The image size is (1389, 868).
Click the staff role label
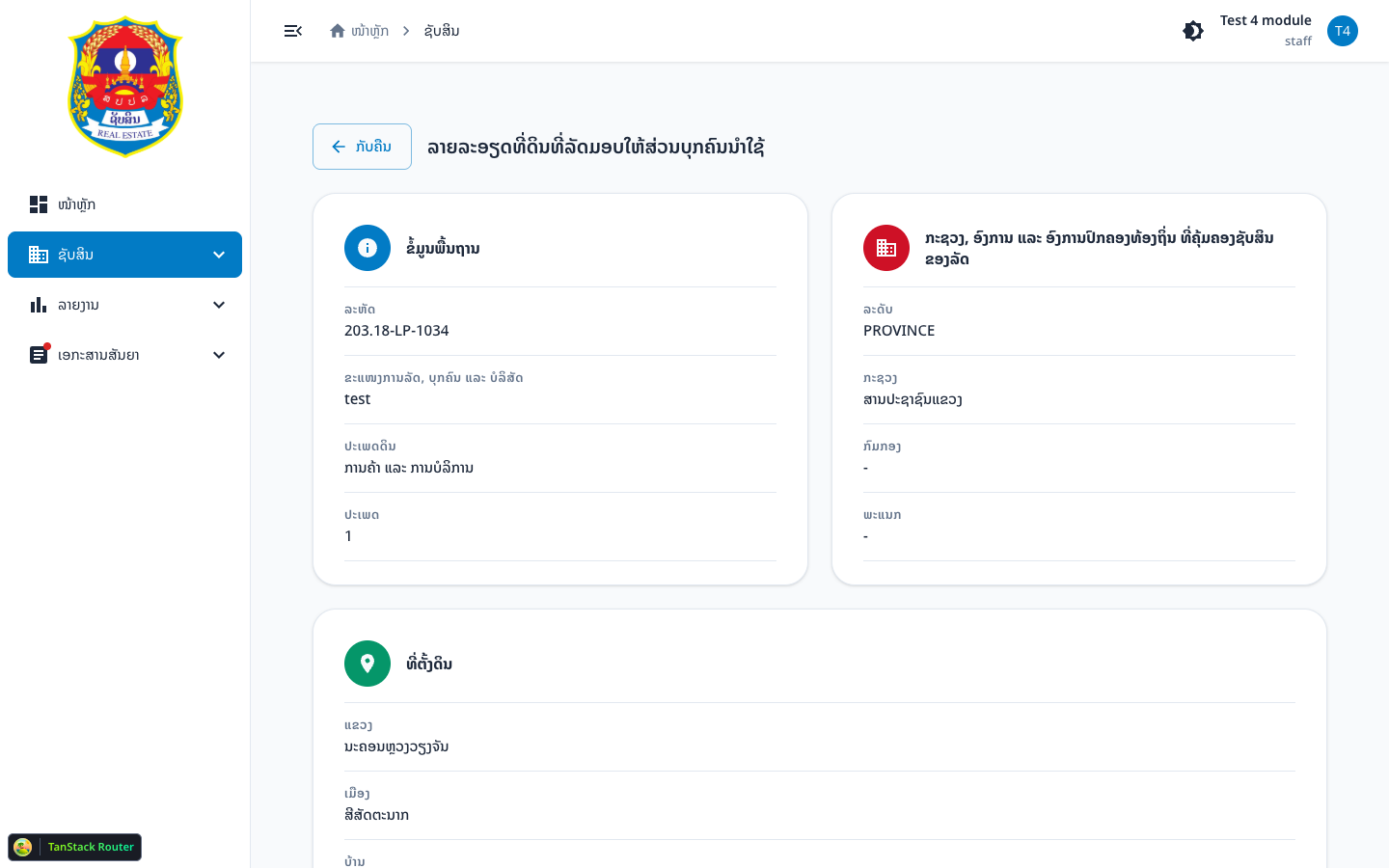coord(1298,41)
